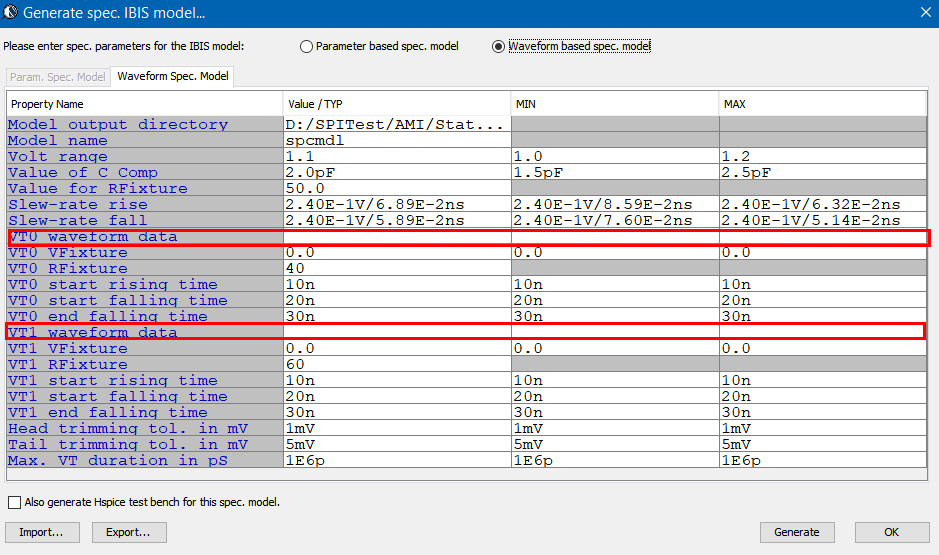
Task: Switch to Waveform Spec. Model tab
Action: point(172,77)
